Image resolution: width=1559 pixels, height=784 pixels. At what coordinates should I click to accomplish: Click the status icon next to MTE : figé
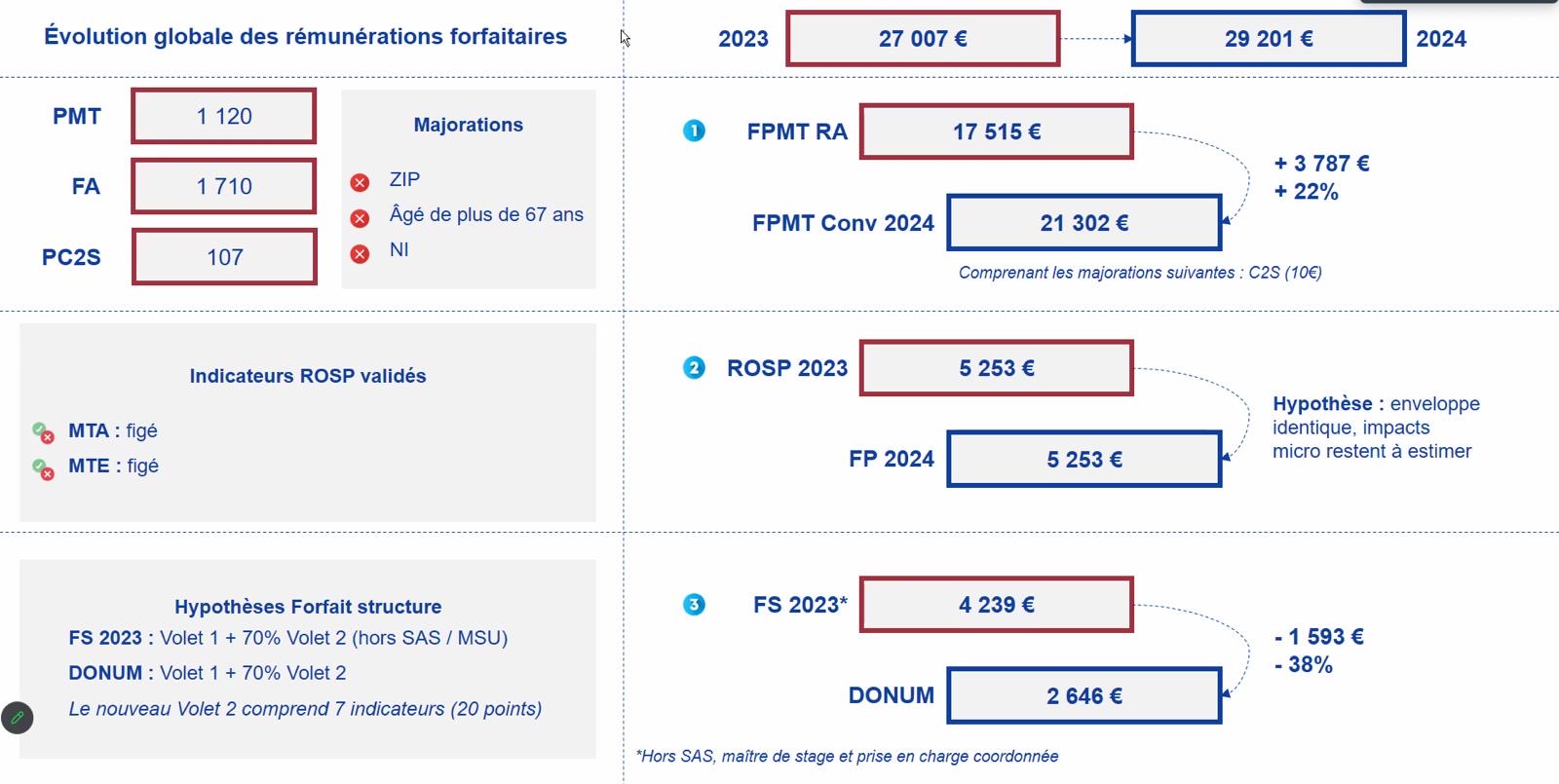[x=43, y=468]
